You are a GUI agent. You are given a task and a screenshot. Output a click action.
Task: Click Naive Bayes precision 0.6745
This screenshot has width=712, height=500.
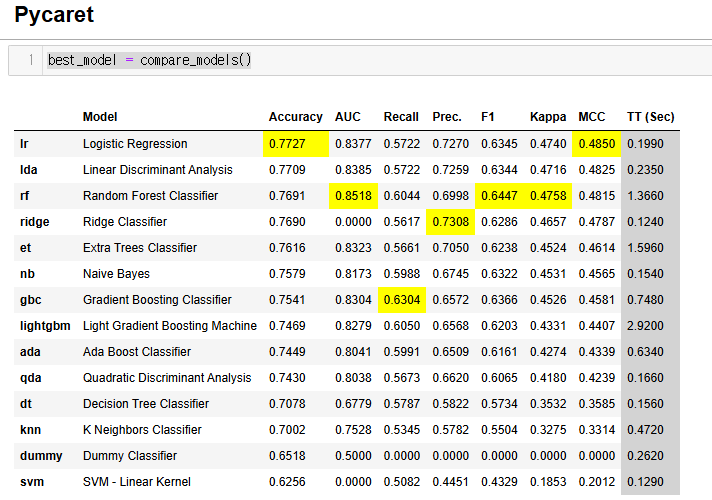[x=450, y=274]
